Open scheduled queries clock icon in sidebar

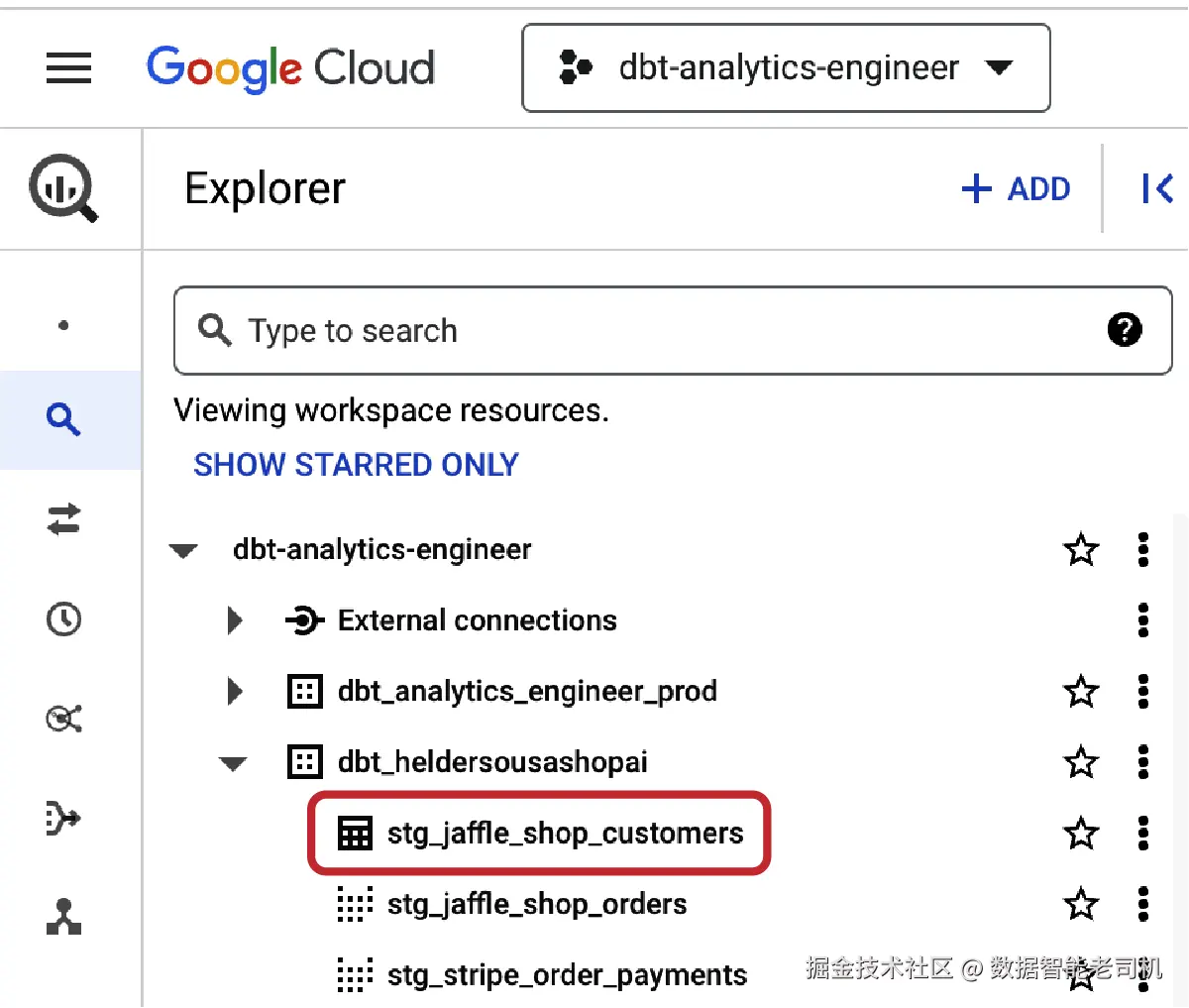click(x=63, y=619)
